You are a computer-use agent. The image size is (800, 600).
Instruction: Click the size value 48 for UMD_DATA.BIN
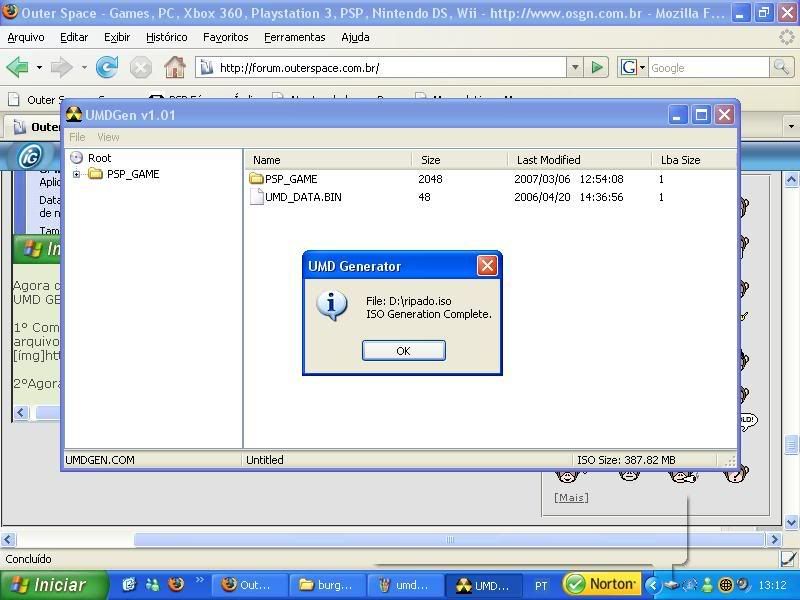[424, 197]
